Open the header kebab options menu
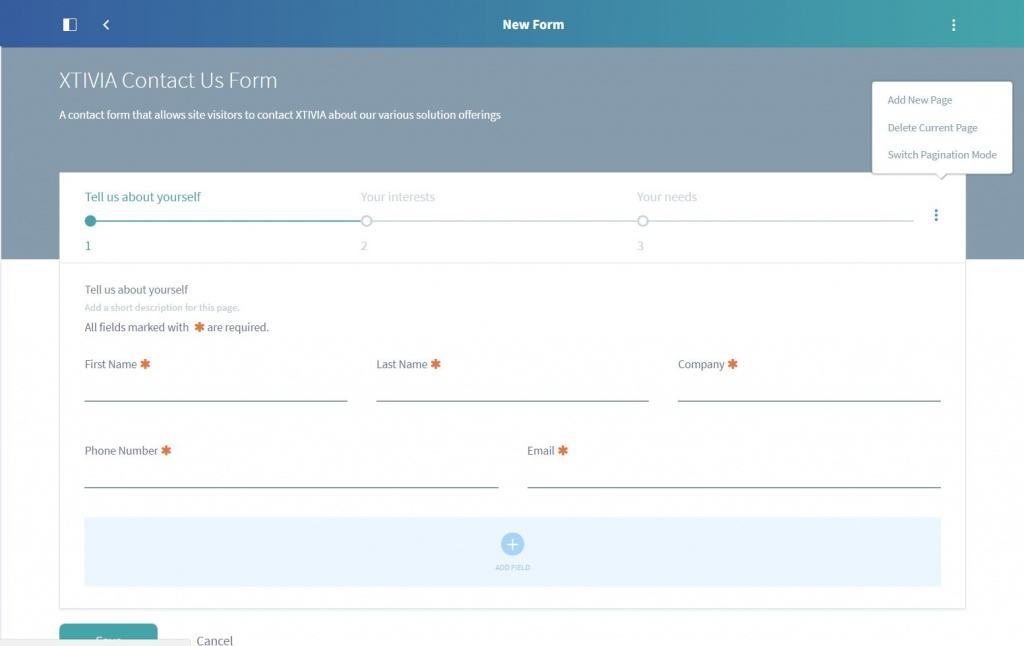The height and width of the screenshot is (646, 1024). pyautogui.click(x=953, y=25)
